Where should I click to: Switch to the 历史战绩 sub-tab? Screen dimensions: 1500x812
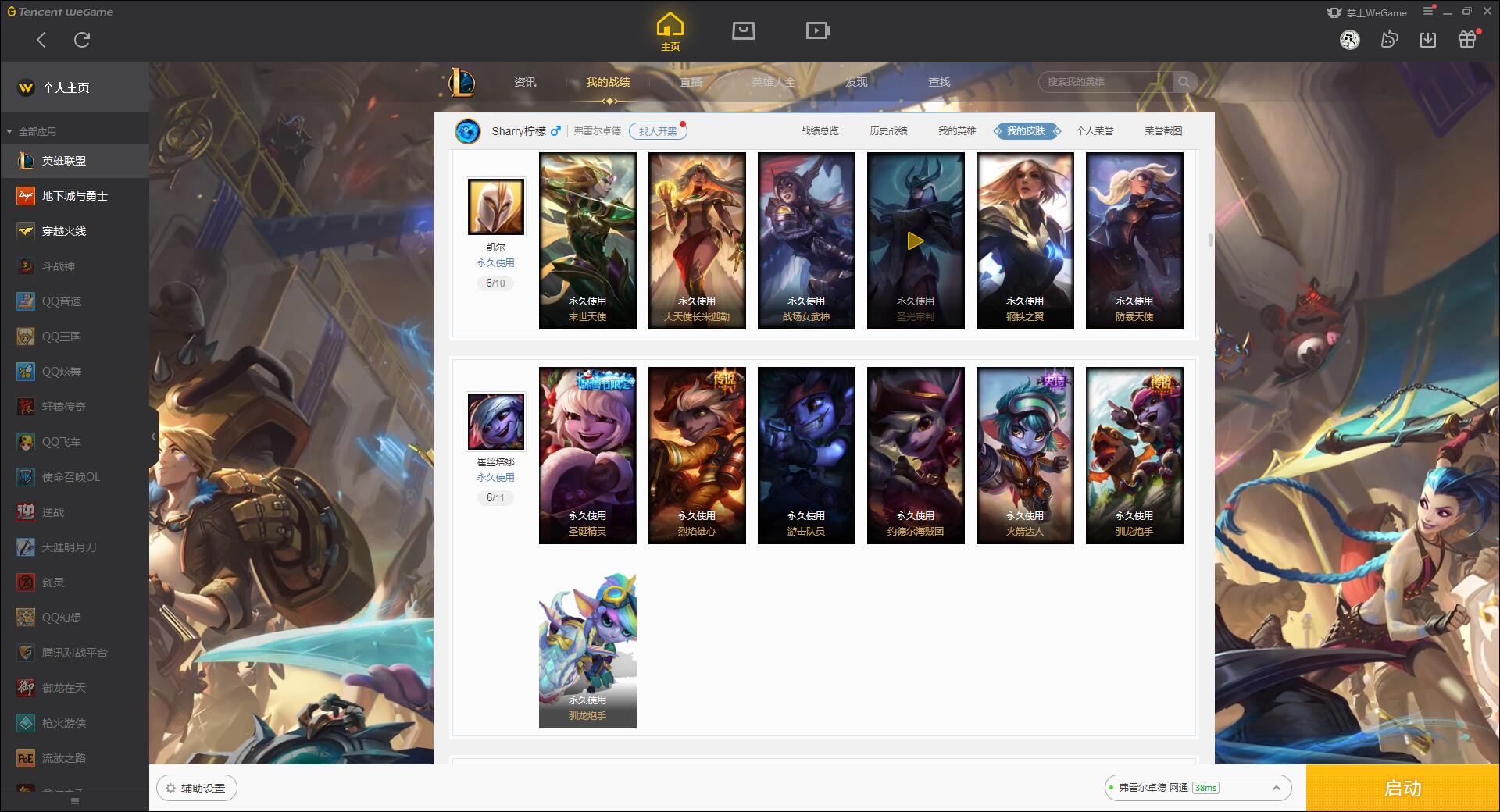[x=888, y=131]
